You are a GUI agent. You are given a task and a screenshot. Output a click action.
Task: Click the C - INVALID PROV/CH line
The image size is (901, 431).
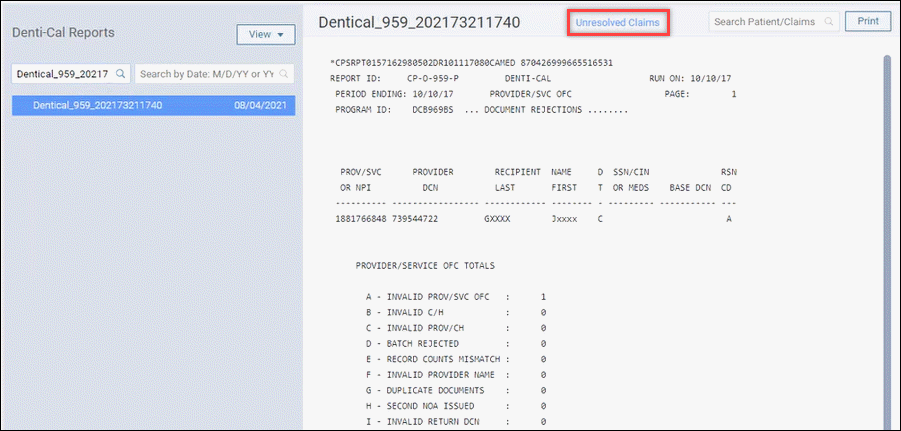(x=456, y=328)
